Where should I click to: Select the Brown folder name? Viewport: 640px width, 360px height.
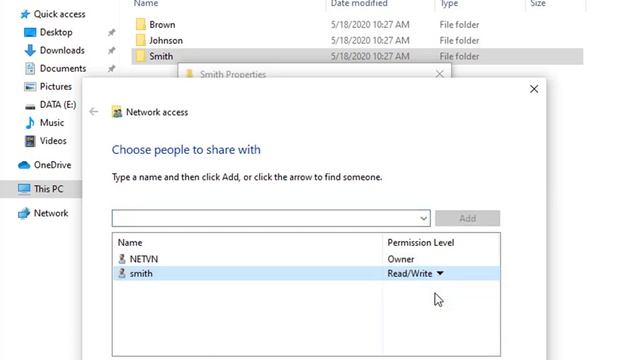click(162, 24)
